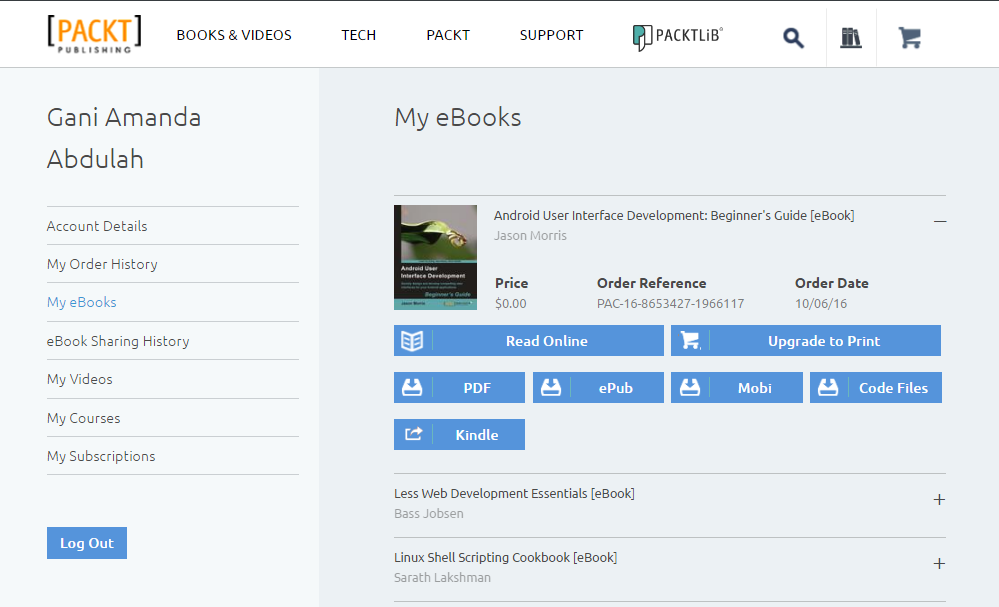Click the download icon beside ePub
The height and width of the screenshot is (607, 999).
551,387
